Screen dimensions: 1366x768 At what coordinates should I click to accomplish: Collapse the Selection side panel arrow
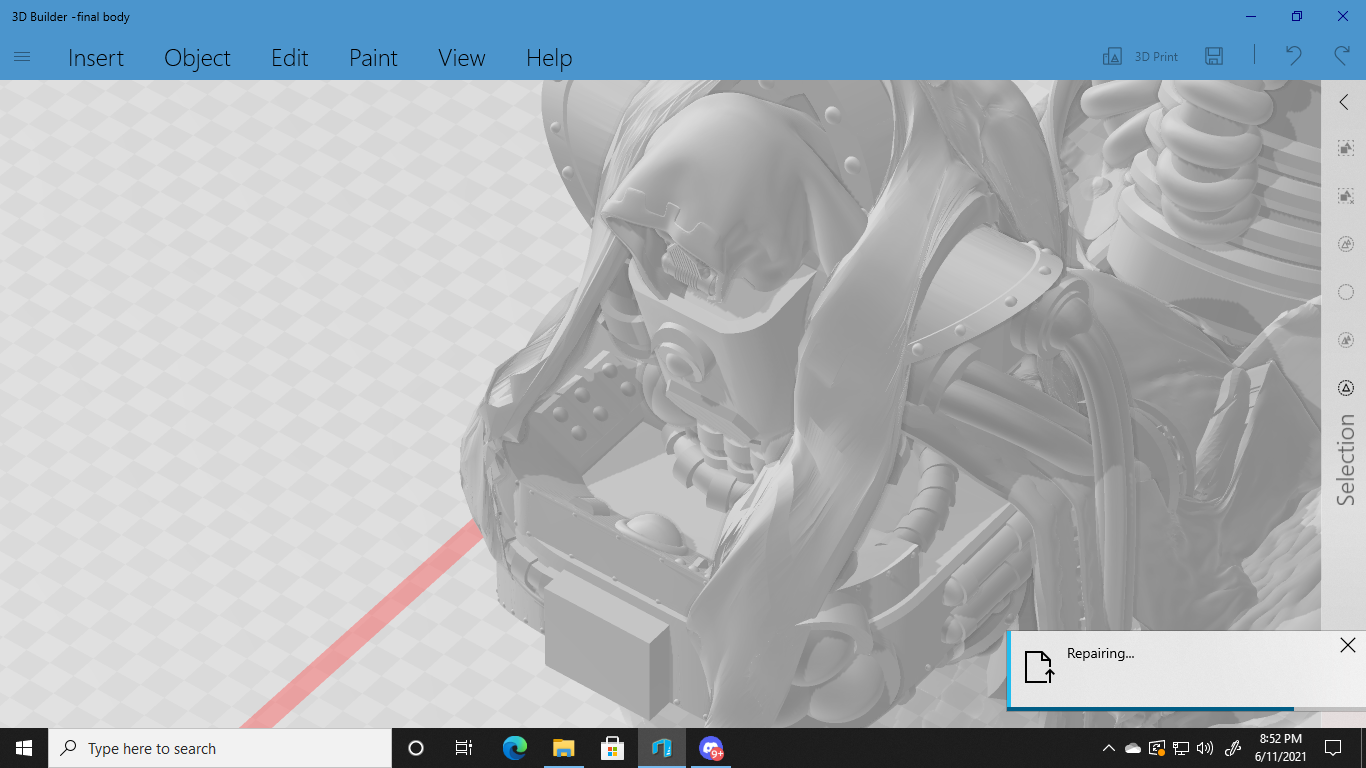1344,102
